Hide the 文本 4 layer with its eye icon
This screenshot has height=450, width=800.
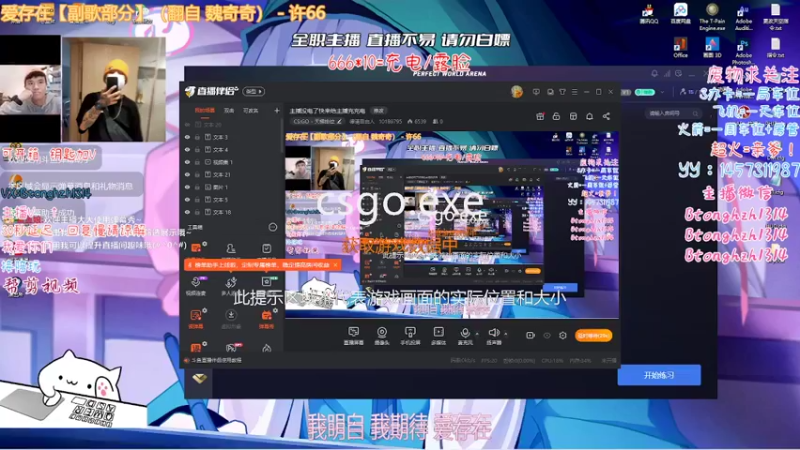[x=187, y=149]
